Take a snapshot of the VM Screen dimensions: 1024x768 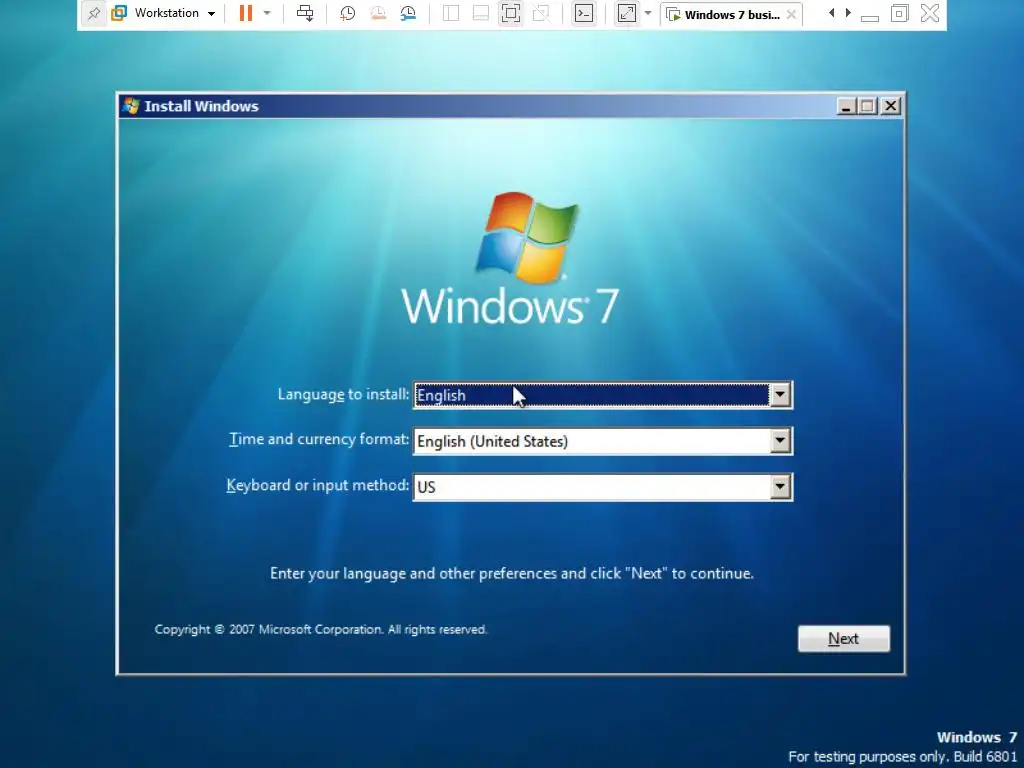[x=347, y=13]
